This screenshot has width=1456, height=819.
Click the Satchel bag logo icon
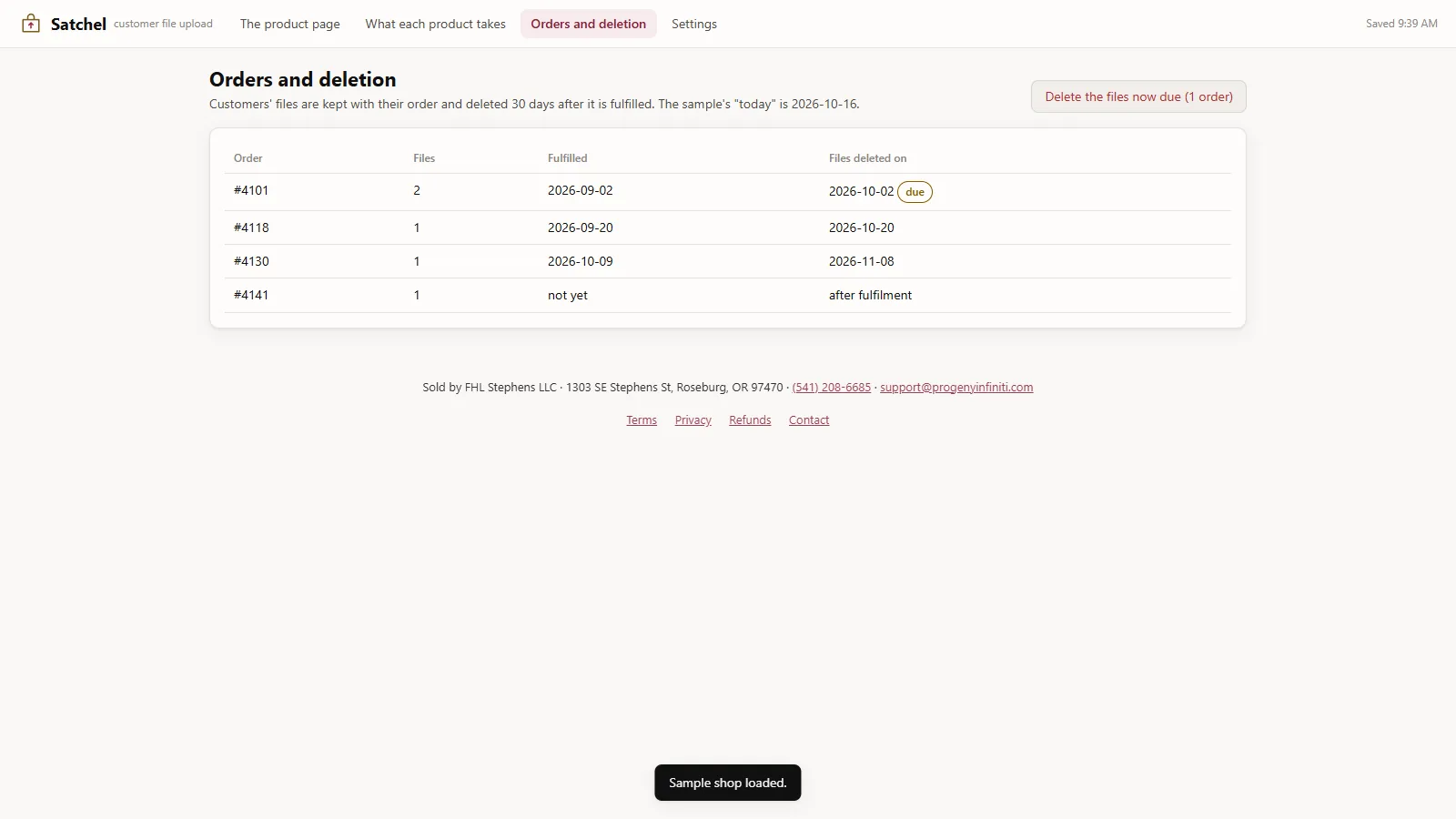tap(31, 24)
